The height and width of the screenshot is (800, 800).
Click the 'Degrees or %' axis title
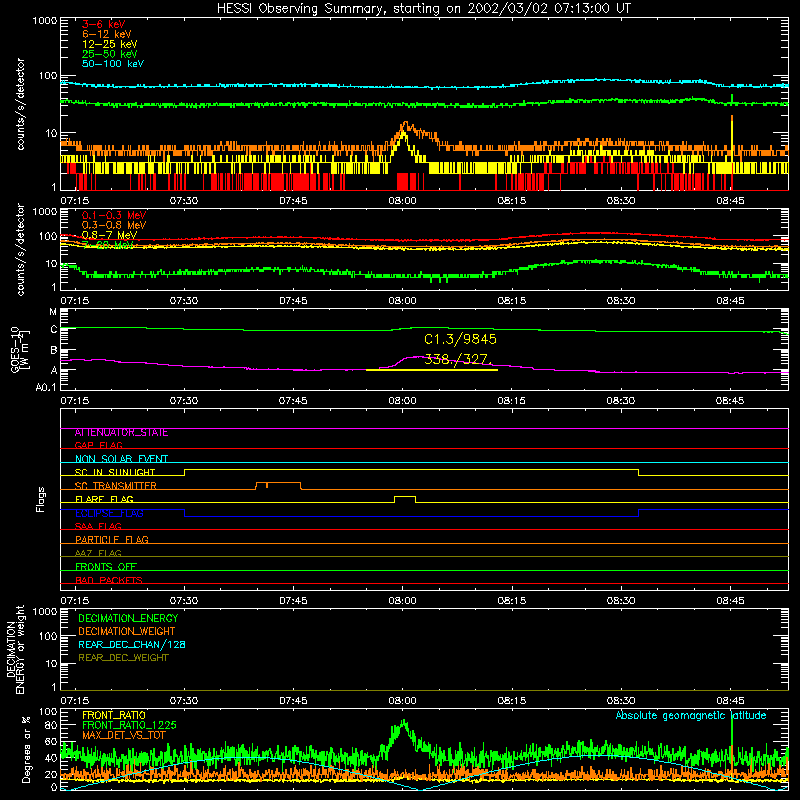(27, 749)
